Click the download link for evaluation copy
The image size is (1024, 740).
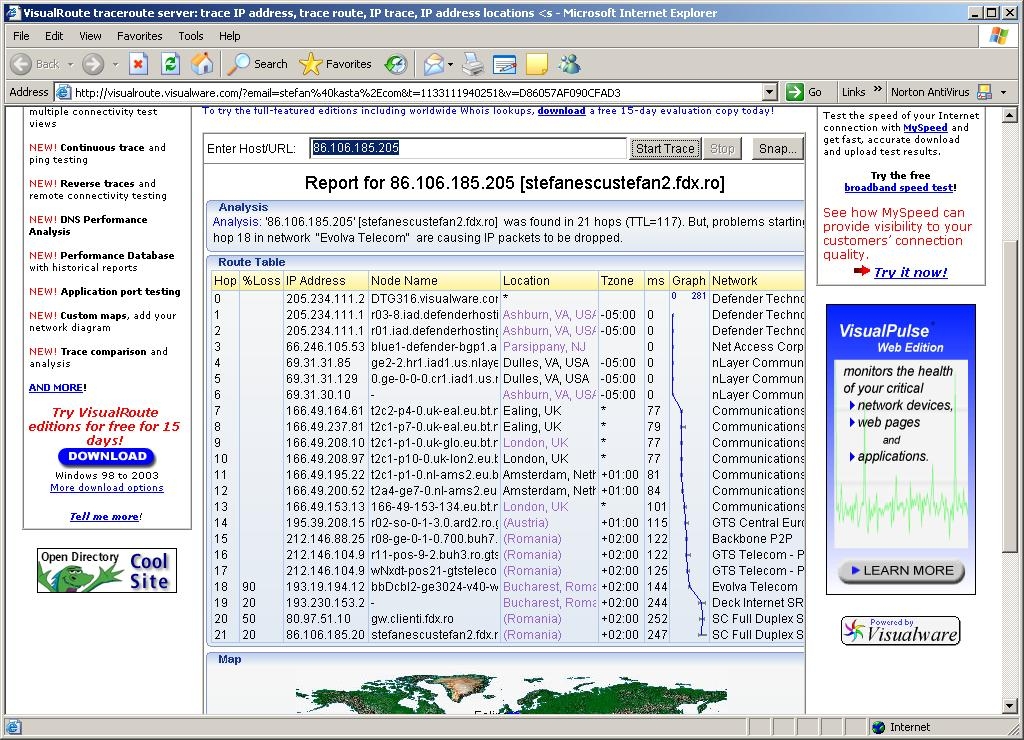[561, 110]
